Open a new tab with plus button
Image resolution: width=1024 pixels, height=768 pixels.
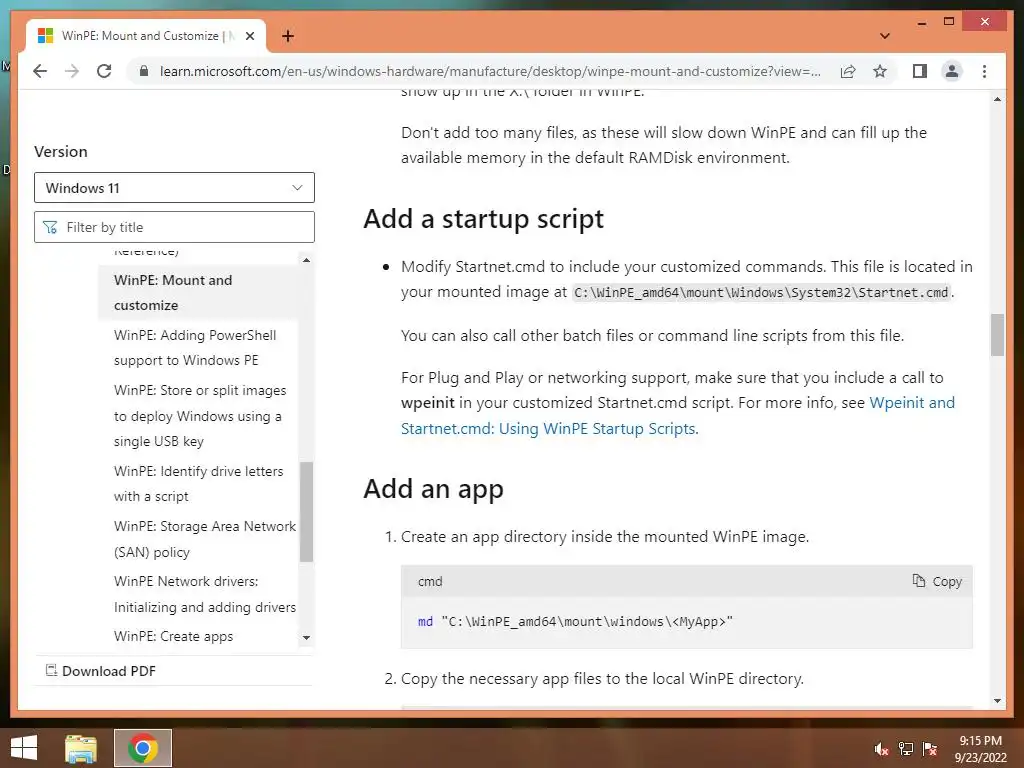(x=288, y=36)
